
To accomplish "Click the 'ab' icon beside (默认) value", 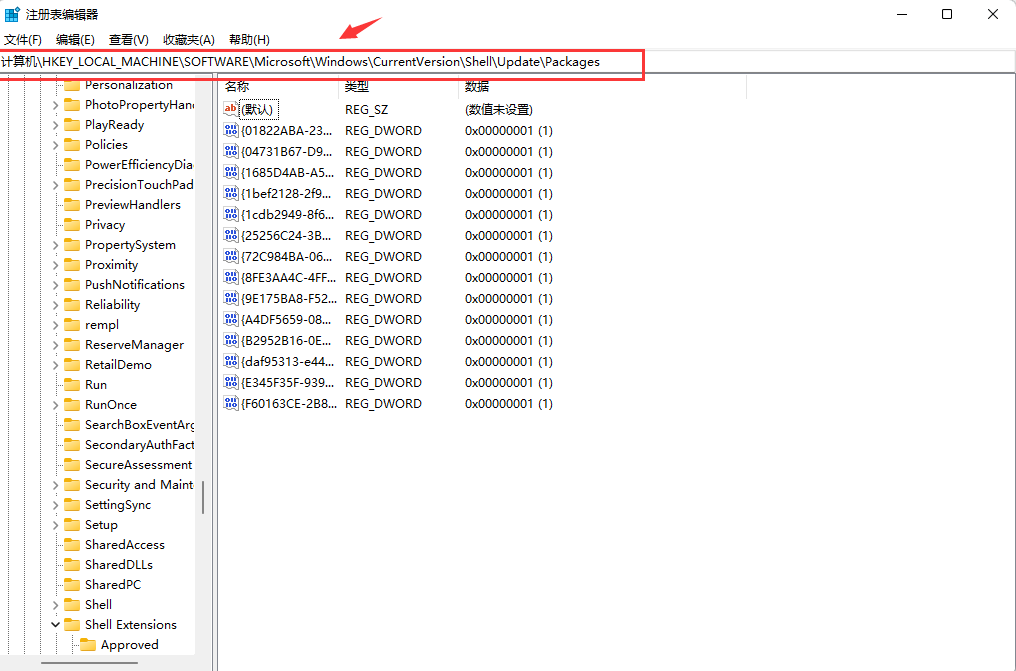I will click(231, 109).
